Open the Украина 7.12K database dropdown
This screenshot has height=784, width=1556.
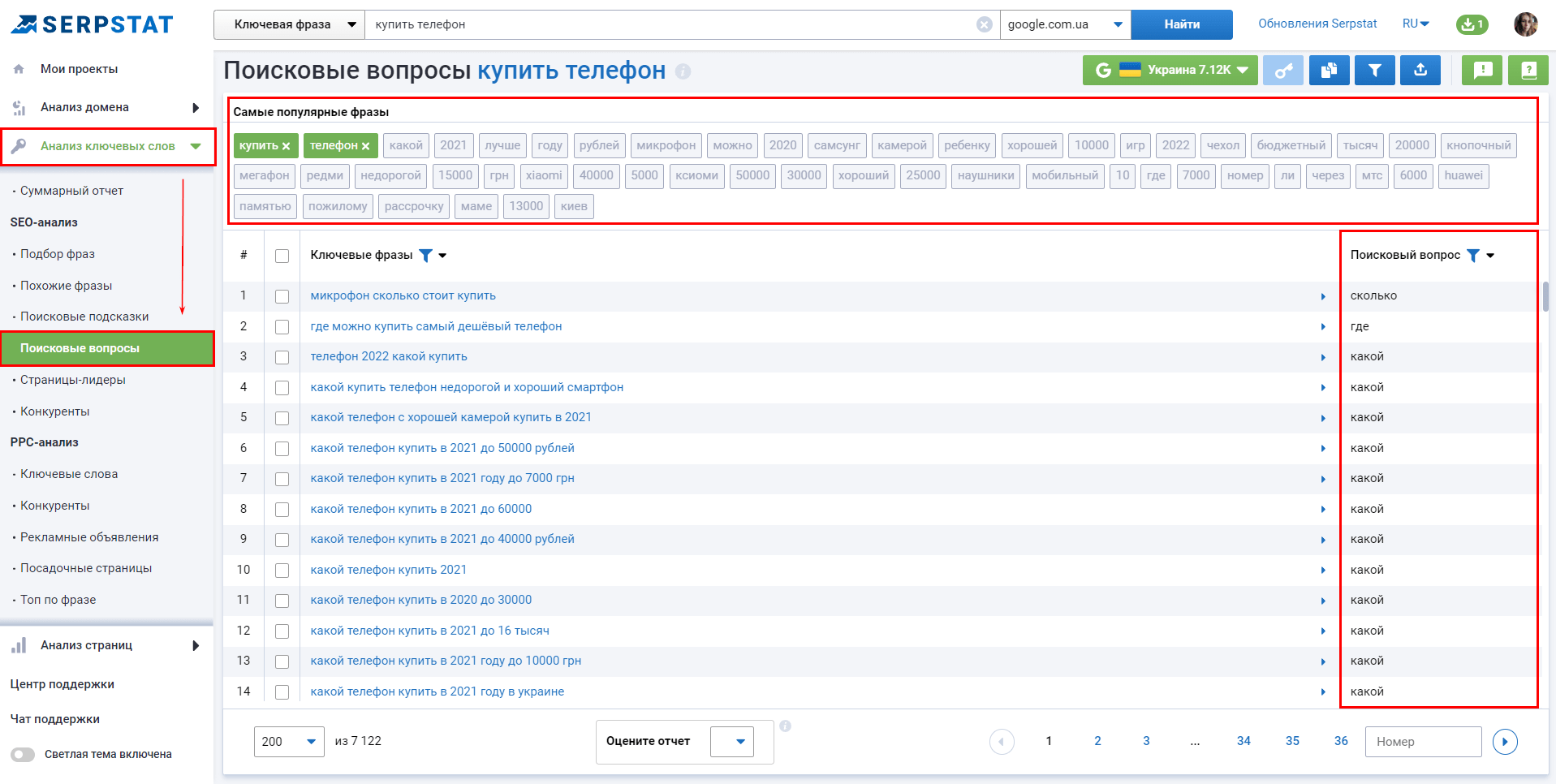1170,71
